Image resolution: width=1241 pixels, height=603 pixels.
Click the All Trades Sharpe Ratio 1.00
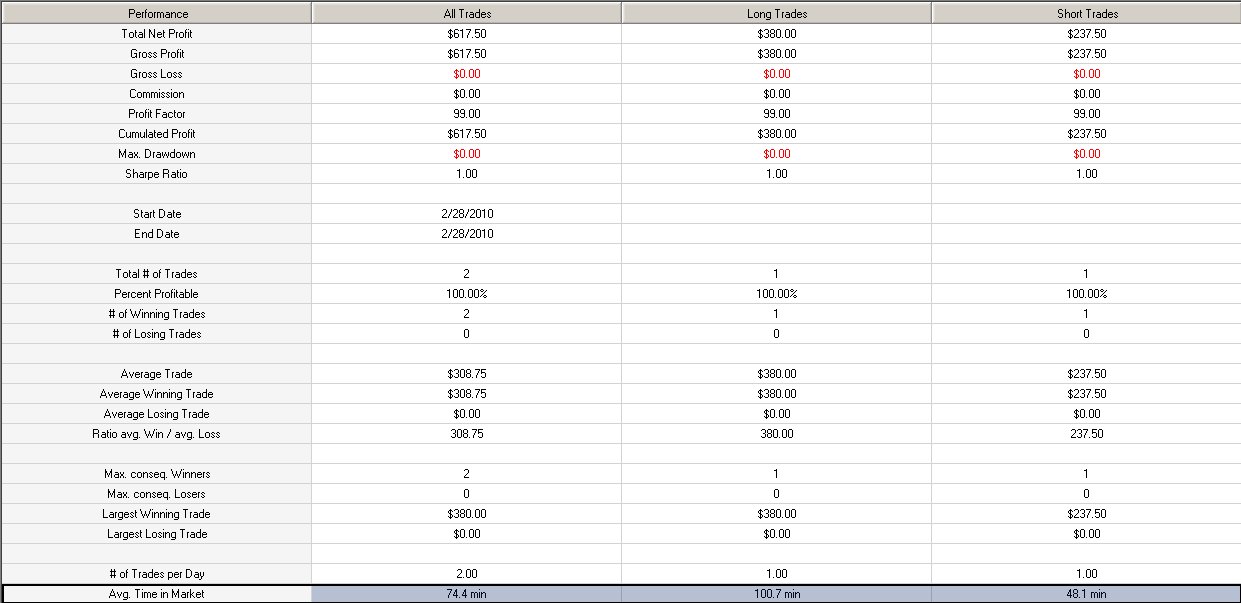click(467, 174)
